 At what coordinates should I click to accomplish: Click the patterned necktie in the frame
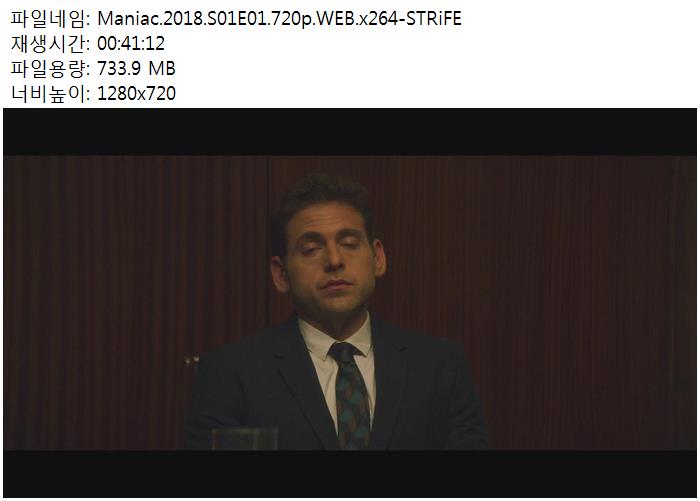(351, 393)
